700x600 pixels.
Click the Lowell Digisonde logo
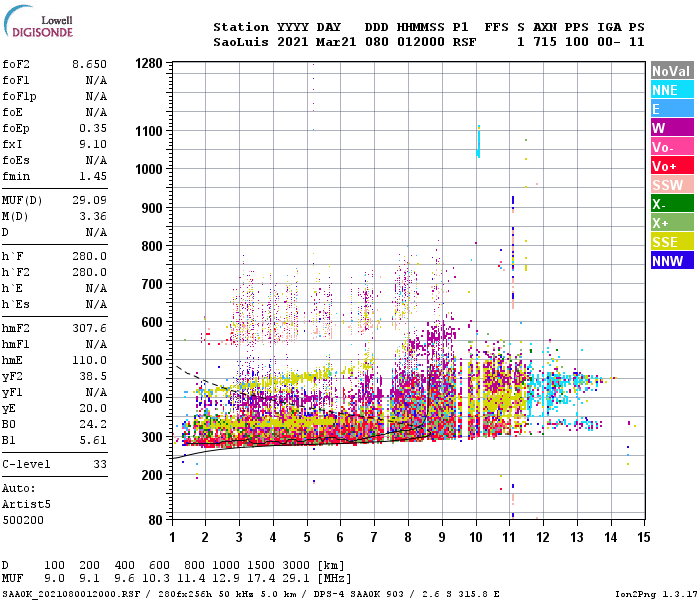point(38,22)
